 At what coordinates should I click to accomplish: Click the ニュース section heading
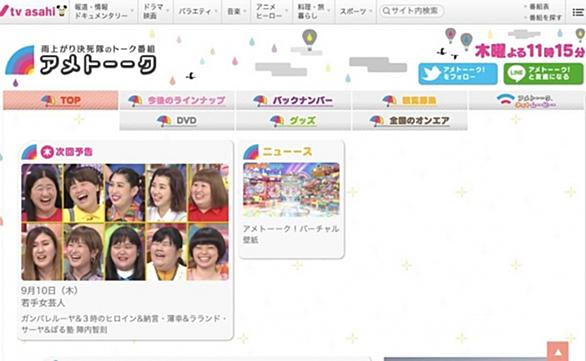287,151
